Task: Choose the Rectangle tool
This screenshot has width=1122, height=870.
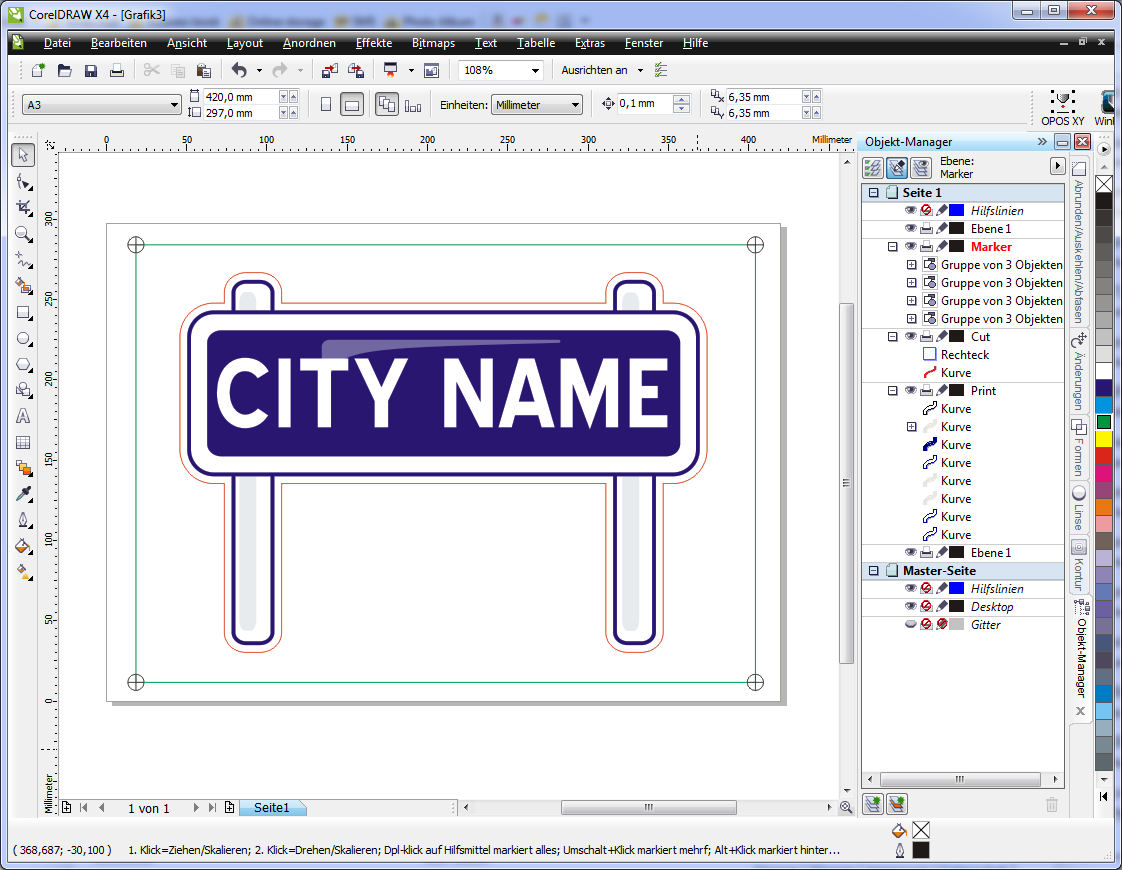Action: point(24,312)
